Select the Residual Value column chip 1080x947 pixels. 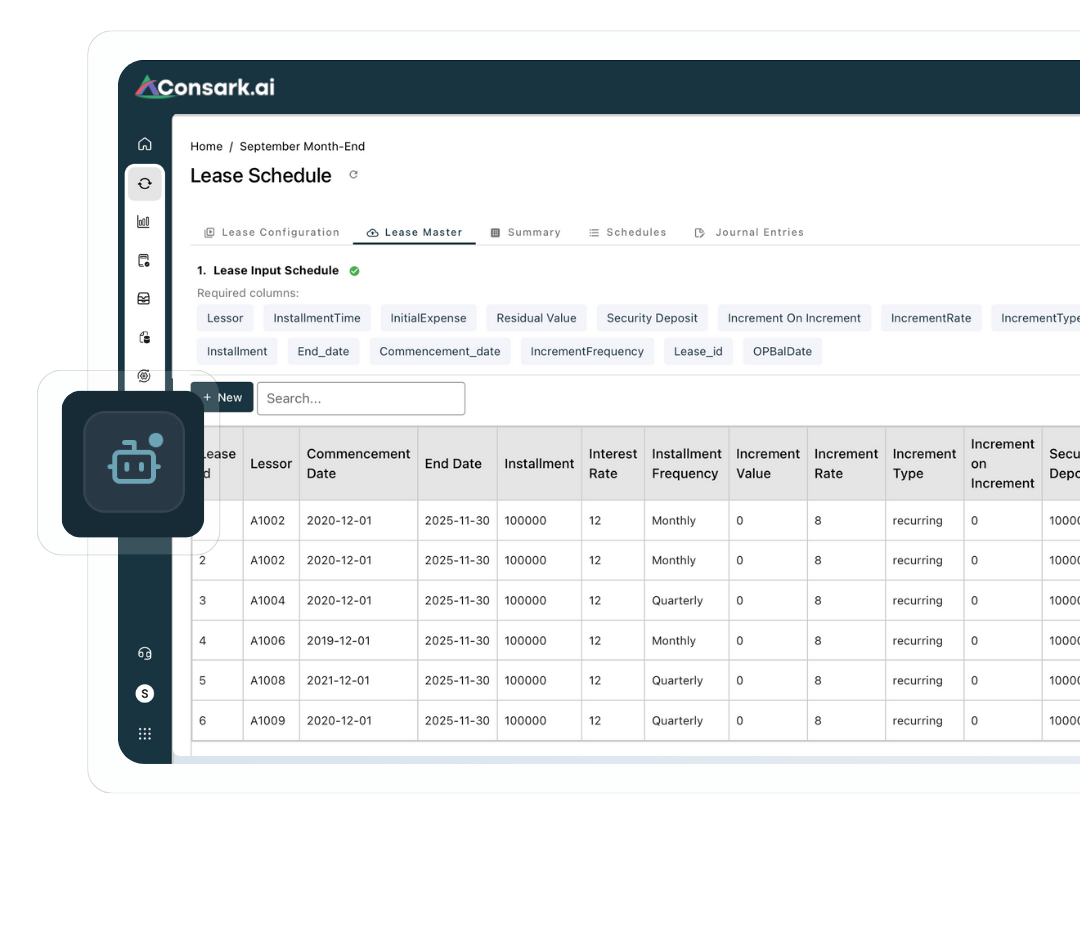536,318
